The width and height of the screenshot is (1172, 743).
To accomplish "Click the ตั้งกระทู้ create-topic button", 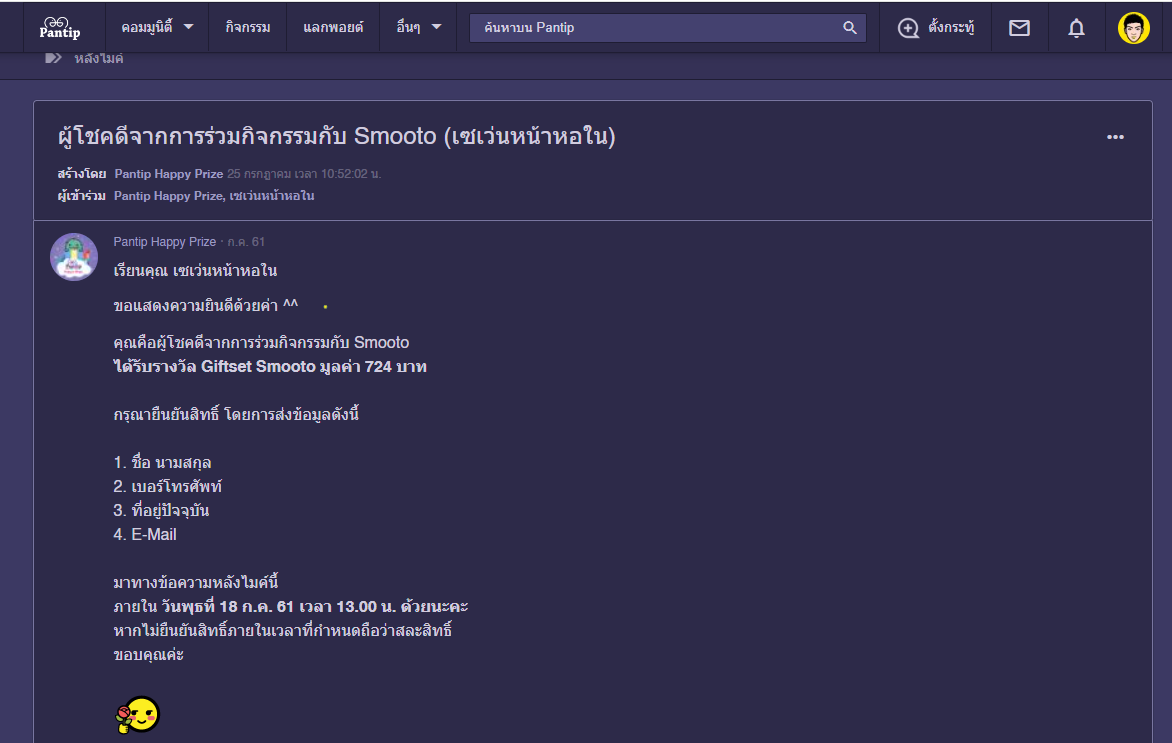I will (936, 28).
